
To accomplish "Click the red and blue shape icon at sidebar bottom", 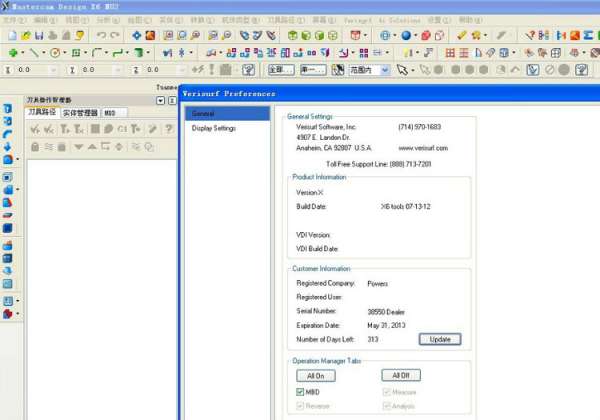I will click(8, 314).
